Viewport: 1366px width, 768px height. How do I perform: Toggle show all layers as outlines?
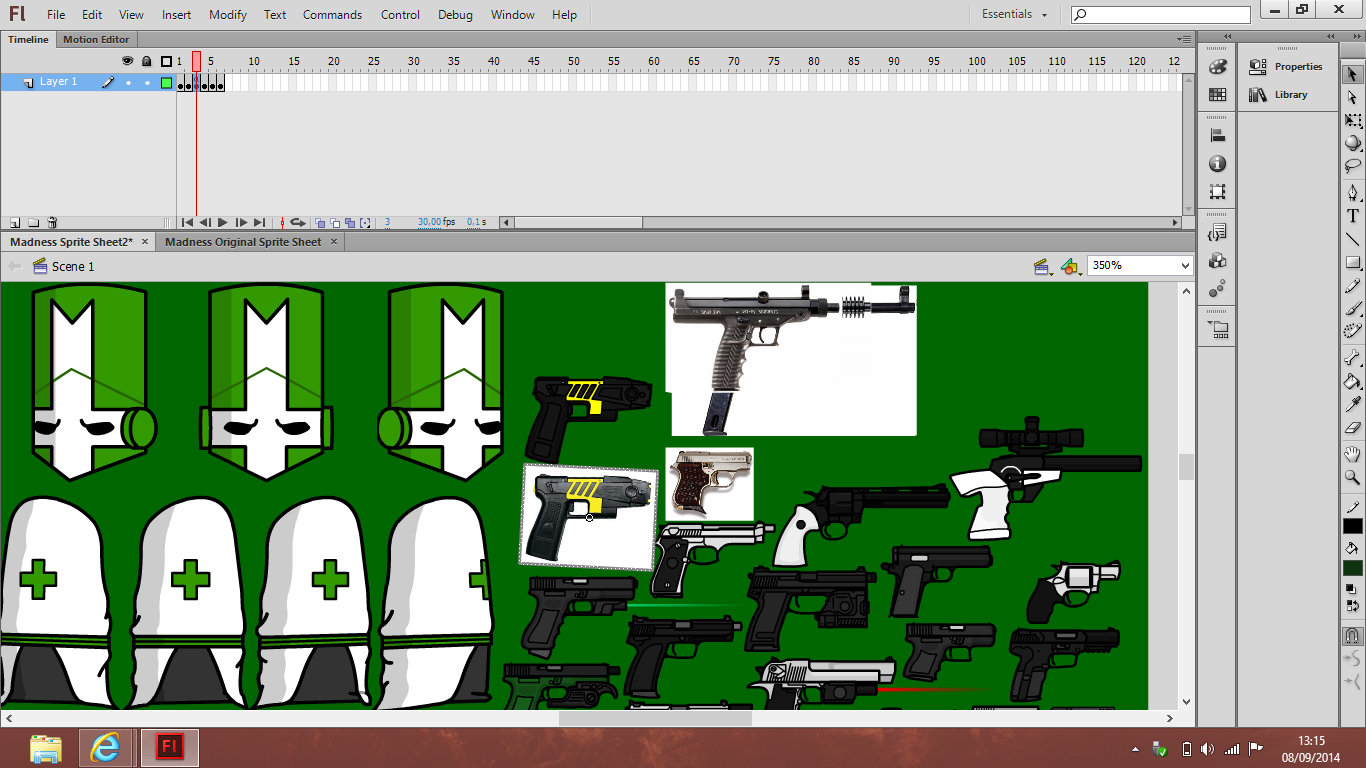tap(166, 61)
